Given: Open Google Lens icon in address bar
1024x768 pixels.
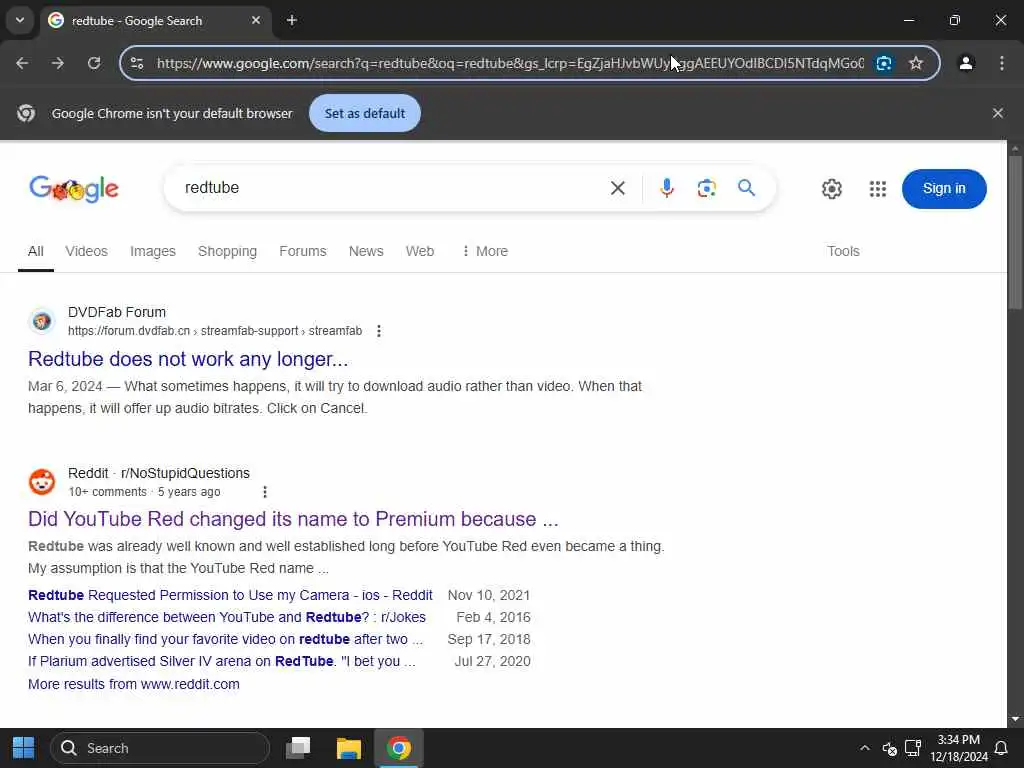Looking at the screenshot, I should [x=884, y=63].
